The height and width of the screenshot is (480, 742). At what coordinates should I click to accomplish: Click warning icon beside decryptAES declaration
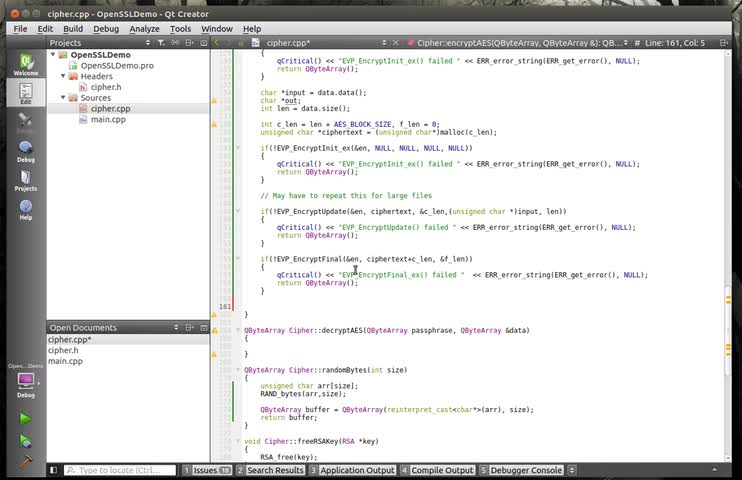[214, 330]
